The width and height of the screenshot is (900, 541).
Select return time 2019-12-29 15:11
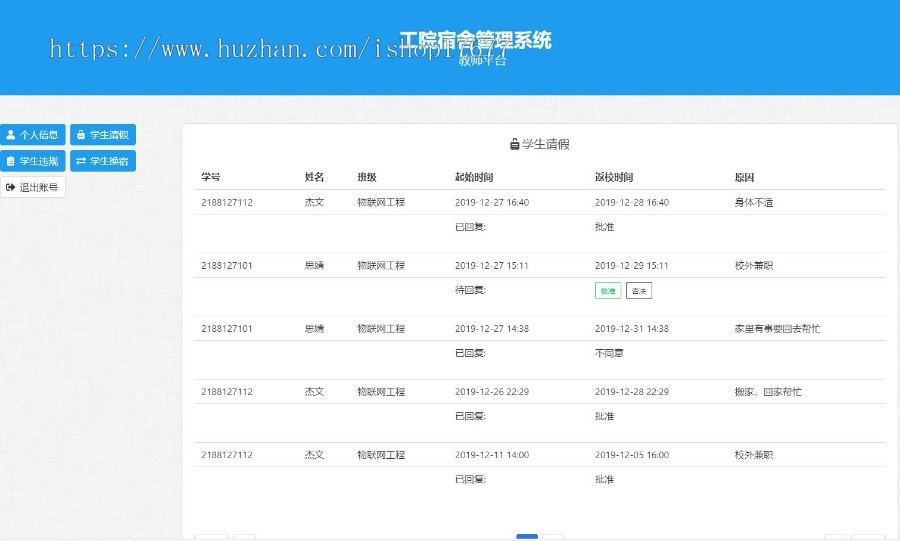coord(631,266)
